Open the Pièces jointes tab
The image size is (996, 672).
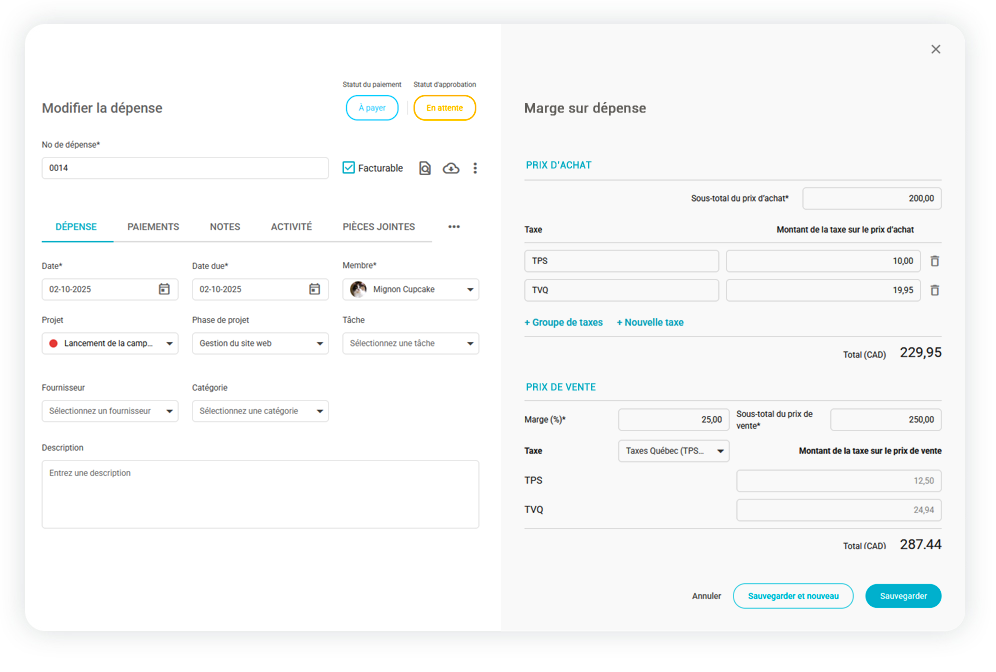[378, 227]
